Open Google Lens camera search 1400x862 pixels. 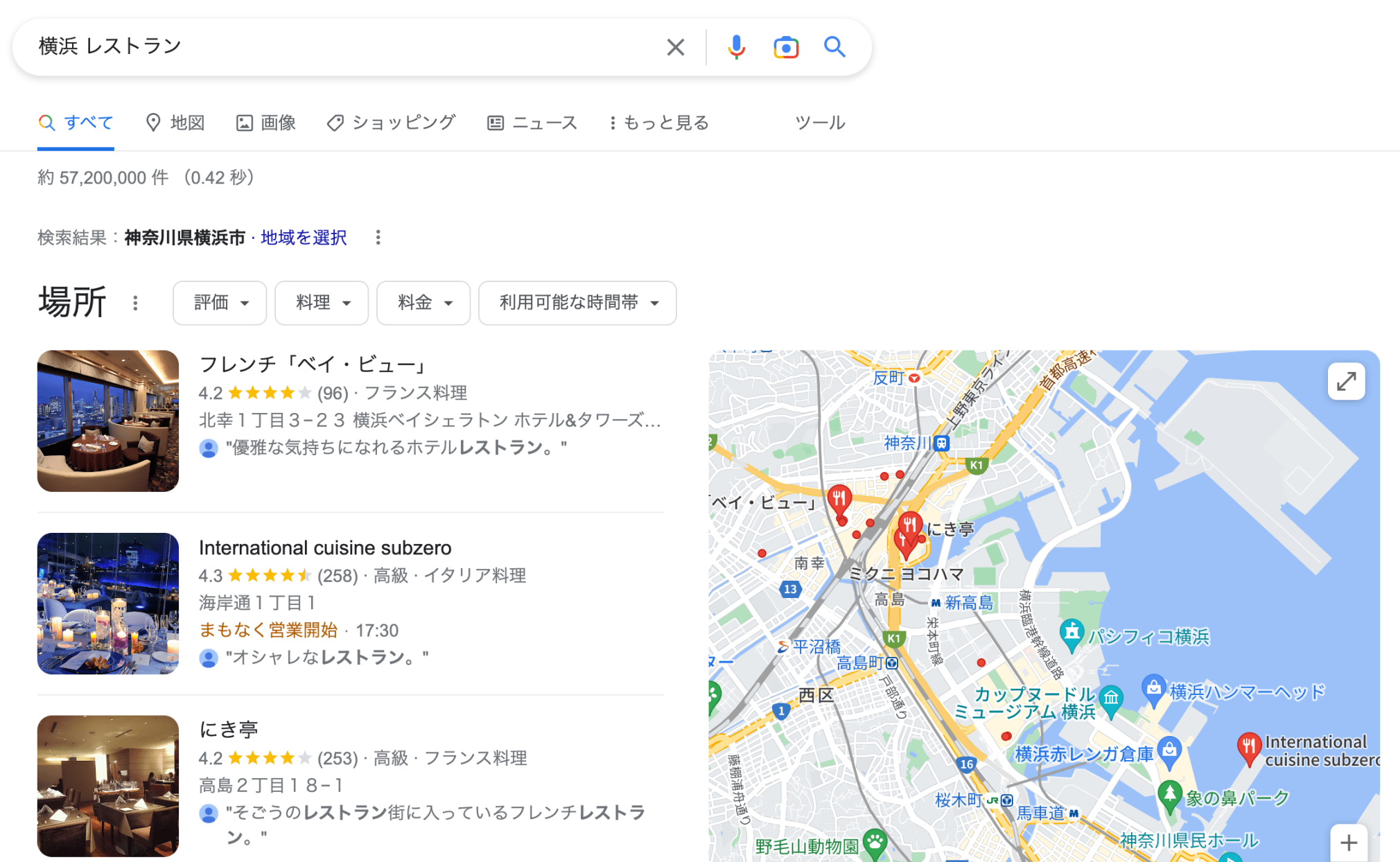[x=785, y=46]
